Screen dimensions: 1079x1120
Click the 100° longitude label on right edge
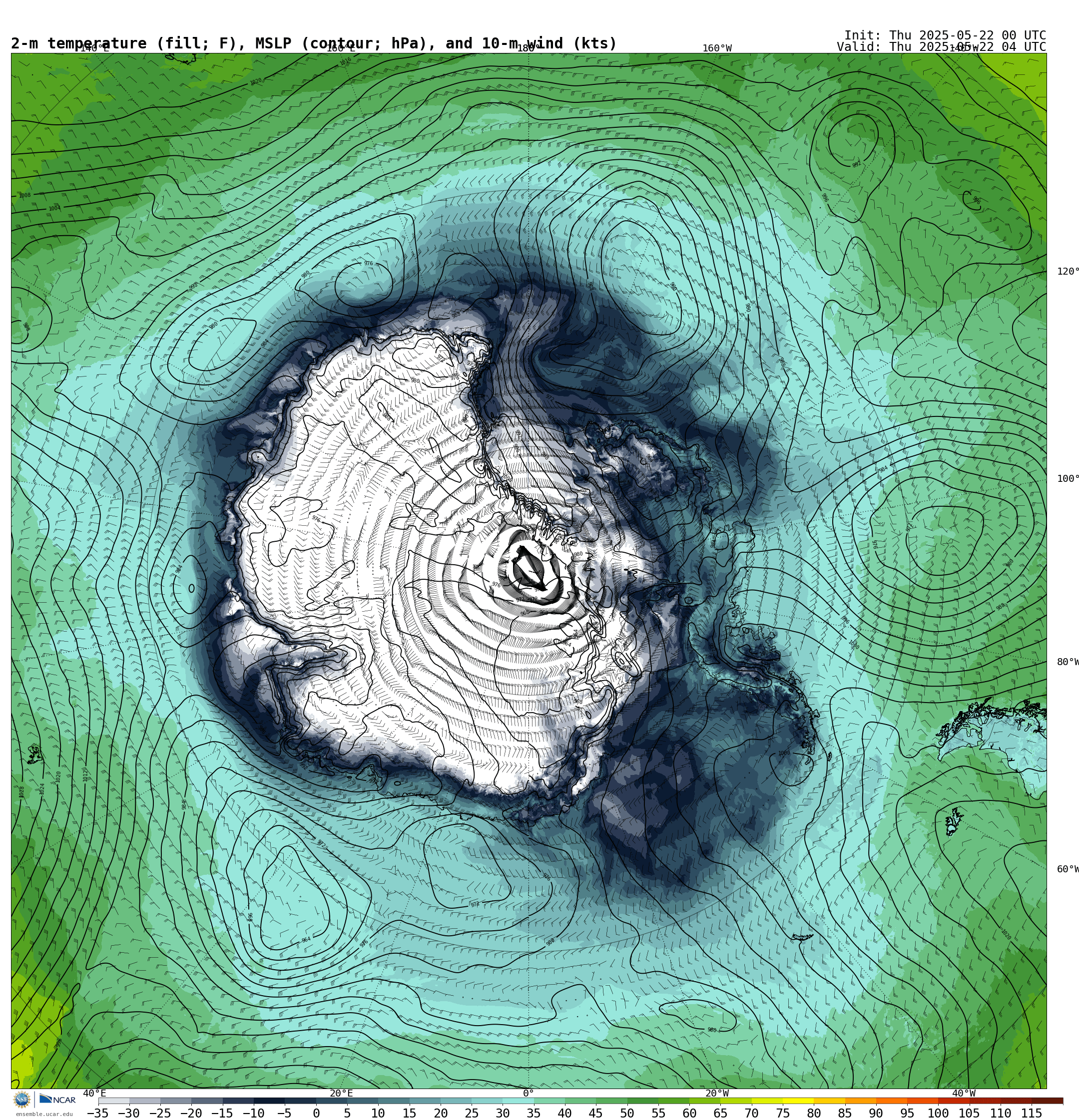[x=1068, y=479]
